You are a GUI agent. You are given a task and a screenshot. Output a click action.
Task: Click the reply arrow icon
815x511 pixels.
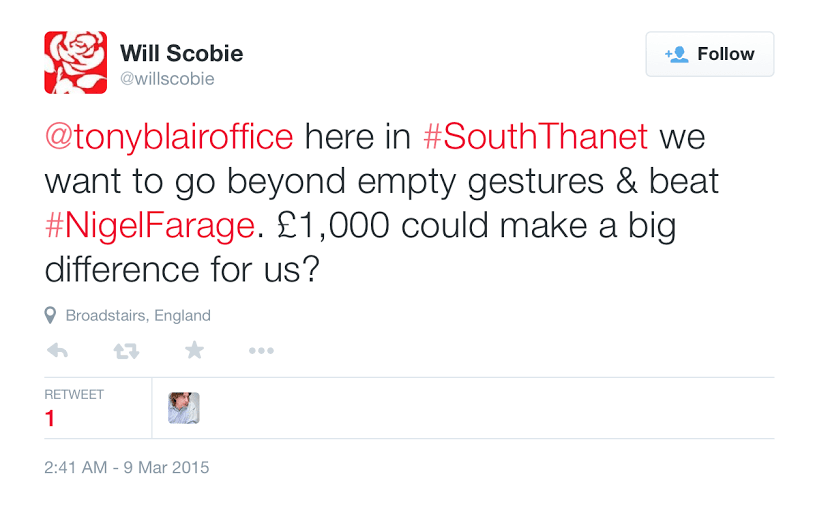click(57, 351)
